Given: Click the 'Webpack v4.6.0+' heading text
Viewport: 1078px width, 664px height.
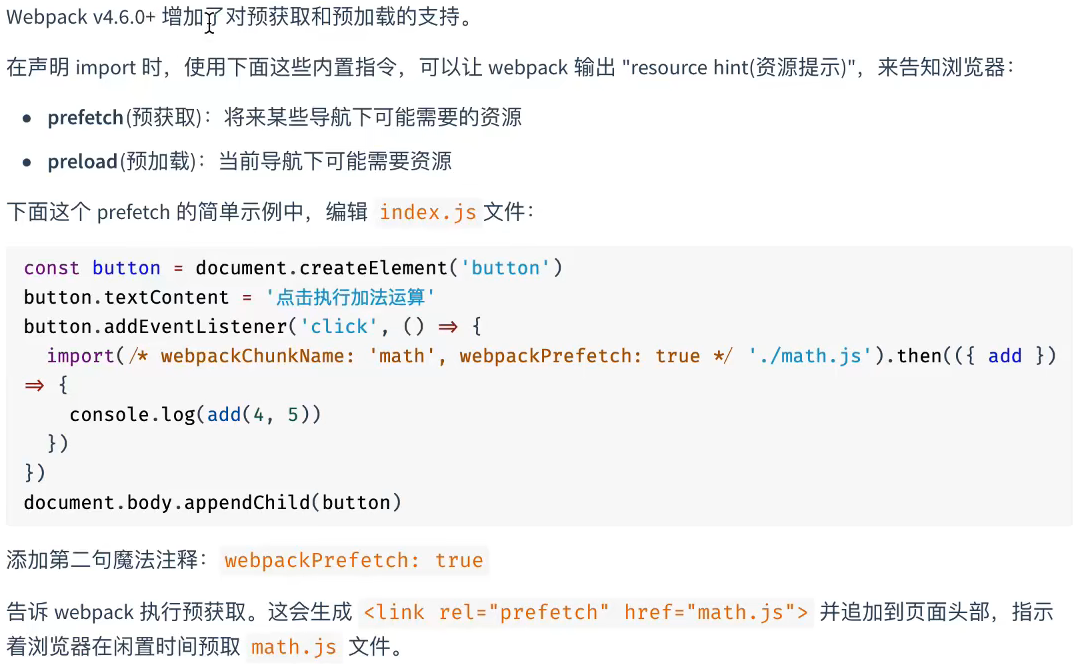Looking at the screenshot, I should point(81,17).
